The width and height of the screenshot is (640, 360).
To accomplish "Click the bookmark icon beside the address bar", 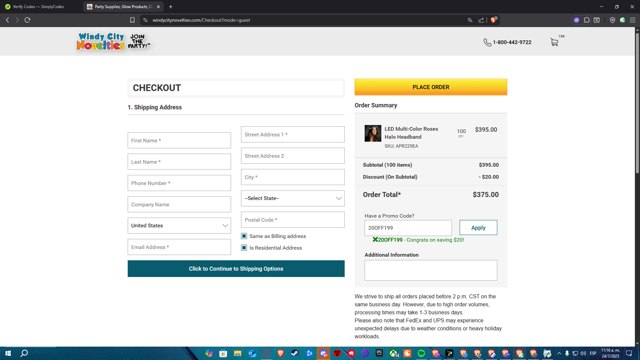I will point(132,20).
